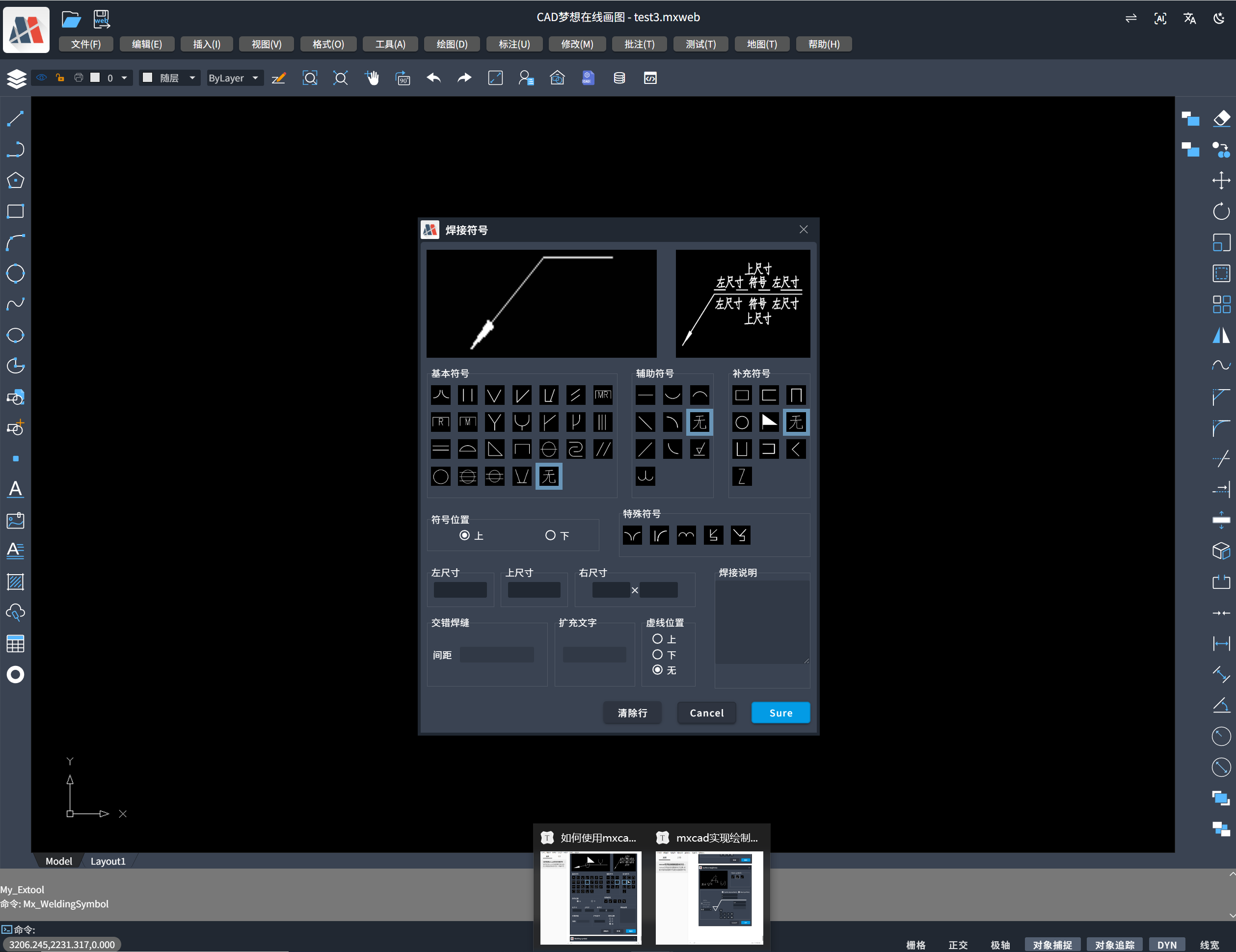The image size is (1236, 952).
Task: Click the Sure button
Action: 780,713
